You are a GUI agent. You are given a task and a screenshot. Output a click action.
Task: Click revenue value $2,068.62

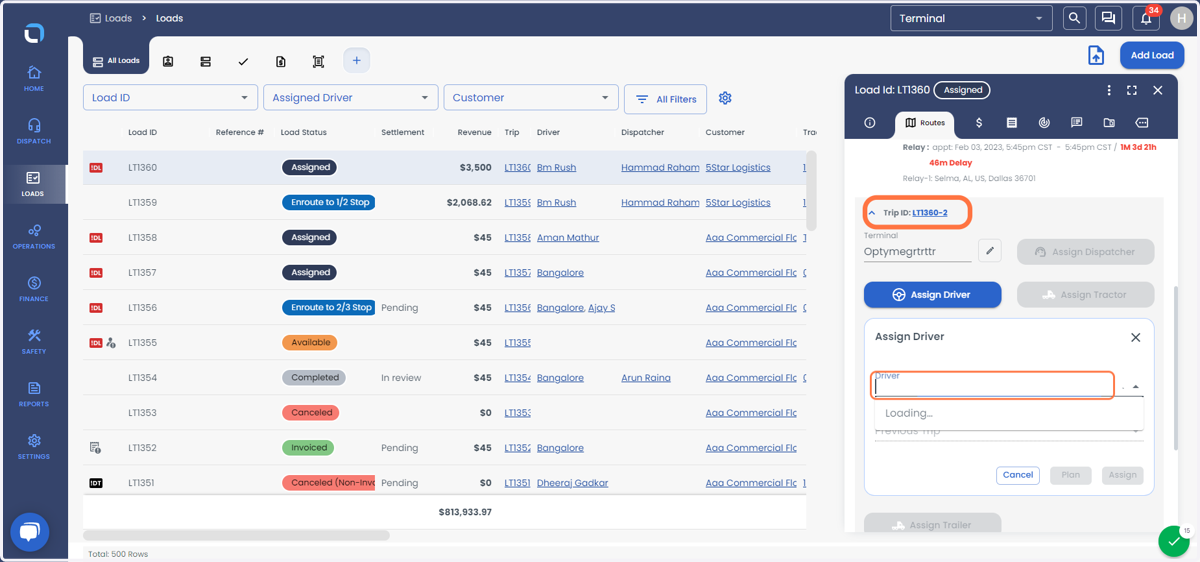[x=469, y=203]
